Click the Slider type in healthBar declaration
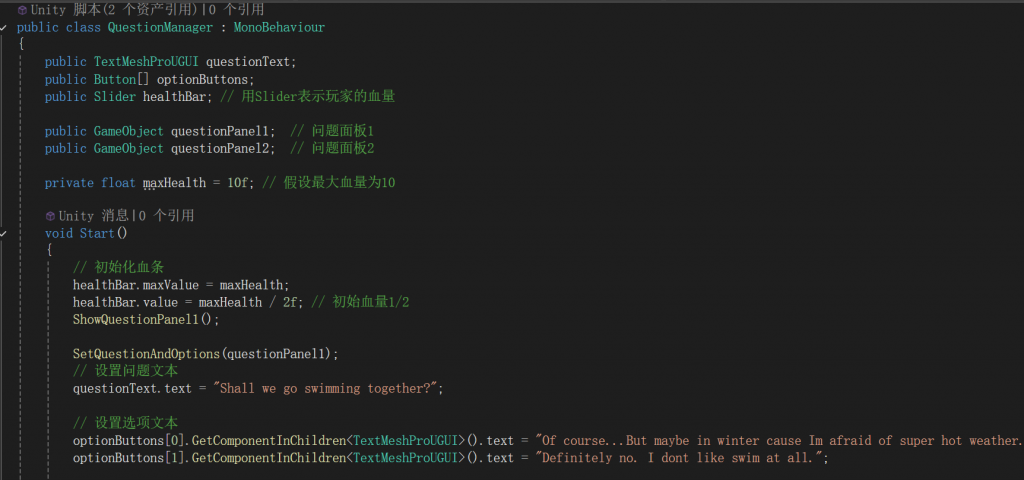The image size is (1024, 480). [115, 97]
